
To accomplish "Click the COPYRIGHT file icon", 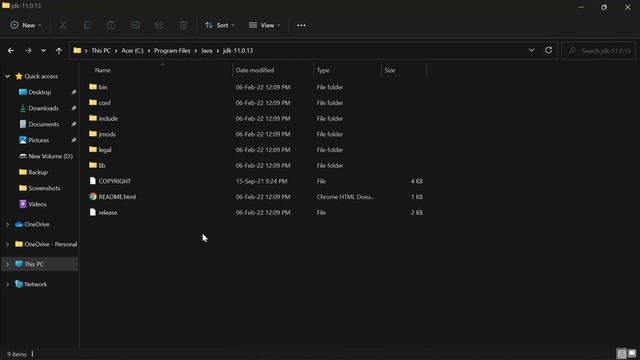I will point(93,181).
